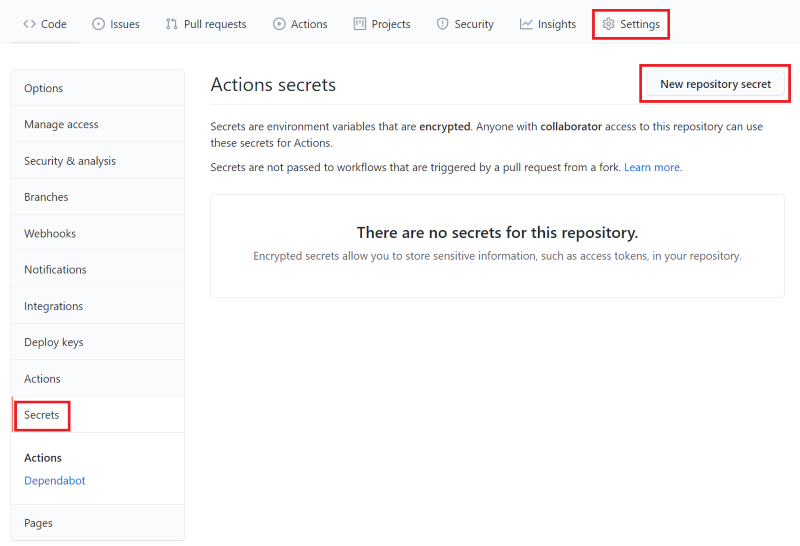Image resolution: width=800 pixels, height=546 pixels.
Task: Click the Code brackets icon
Action: (29, 24)
